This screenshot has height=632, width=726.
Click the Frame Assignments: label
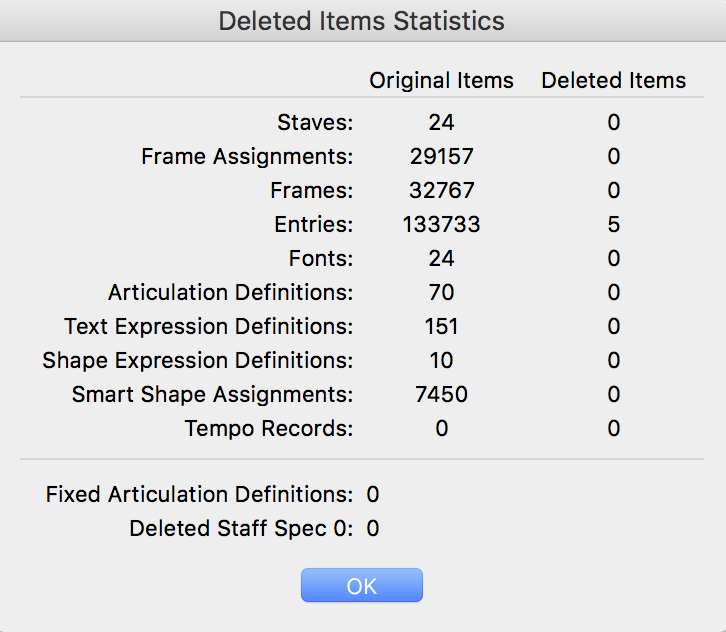247,156
